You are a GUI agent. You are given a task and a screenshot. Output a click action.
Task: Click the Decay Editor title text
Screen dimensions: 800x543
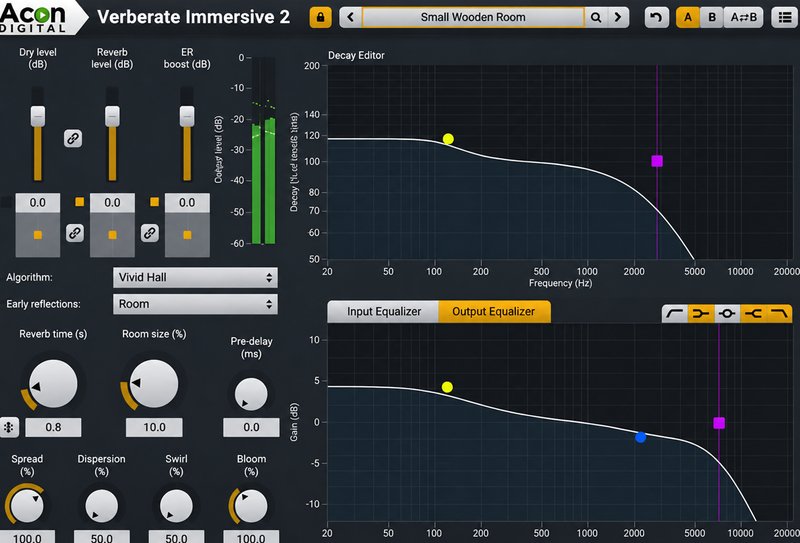[356, 55]
